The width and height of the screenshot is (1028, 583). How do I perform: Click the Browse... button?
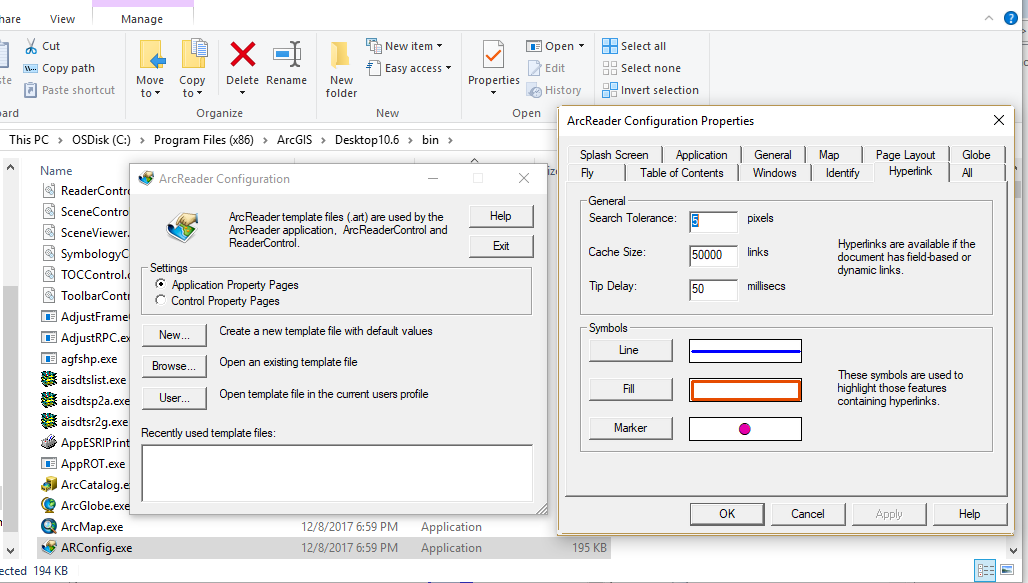174,366
